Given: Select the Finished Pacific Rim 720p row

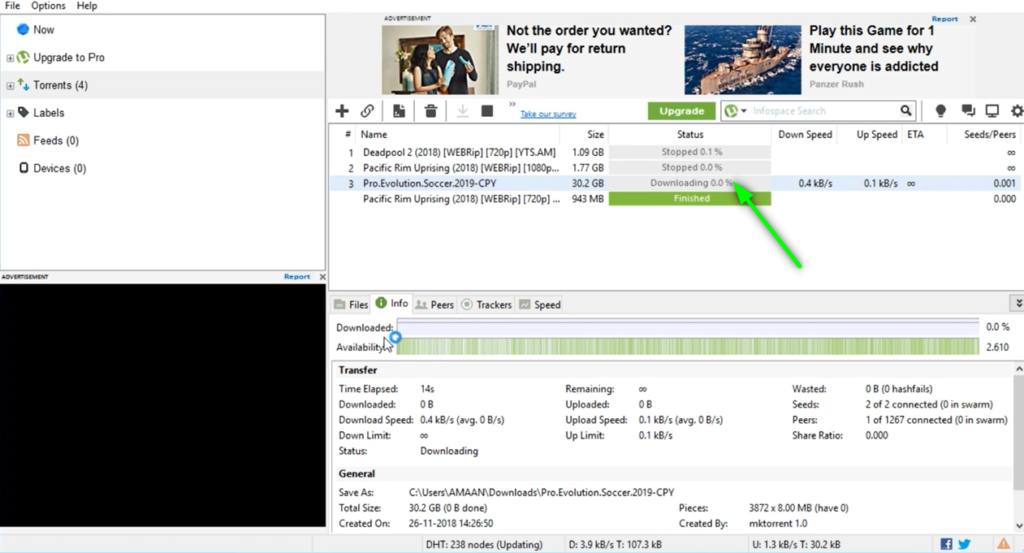Looking at the screenshot, I should point(676,199).
